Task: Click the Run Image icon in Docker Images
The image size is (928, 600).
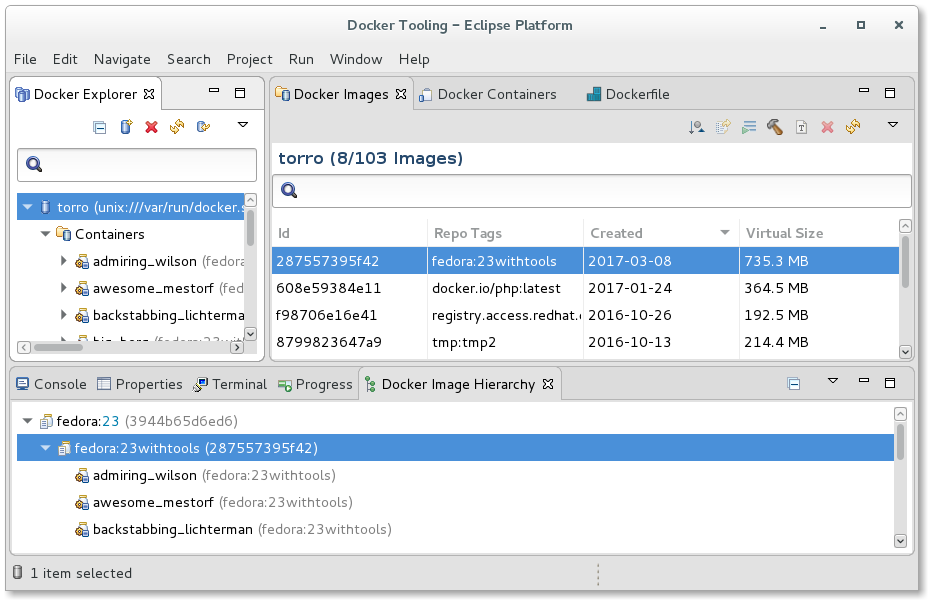Action: click(749, 127)
